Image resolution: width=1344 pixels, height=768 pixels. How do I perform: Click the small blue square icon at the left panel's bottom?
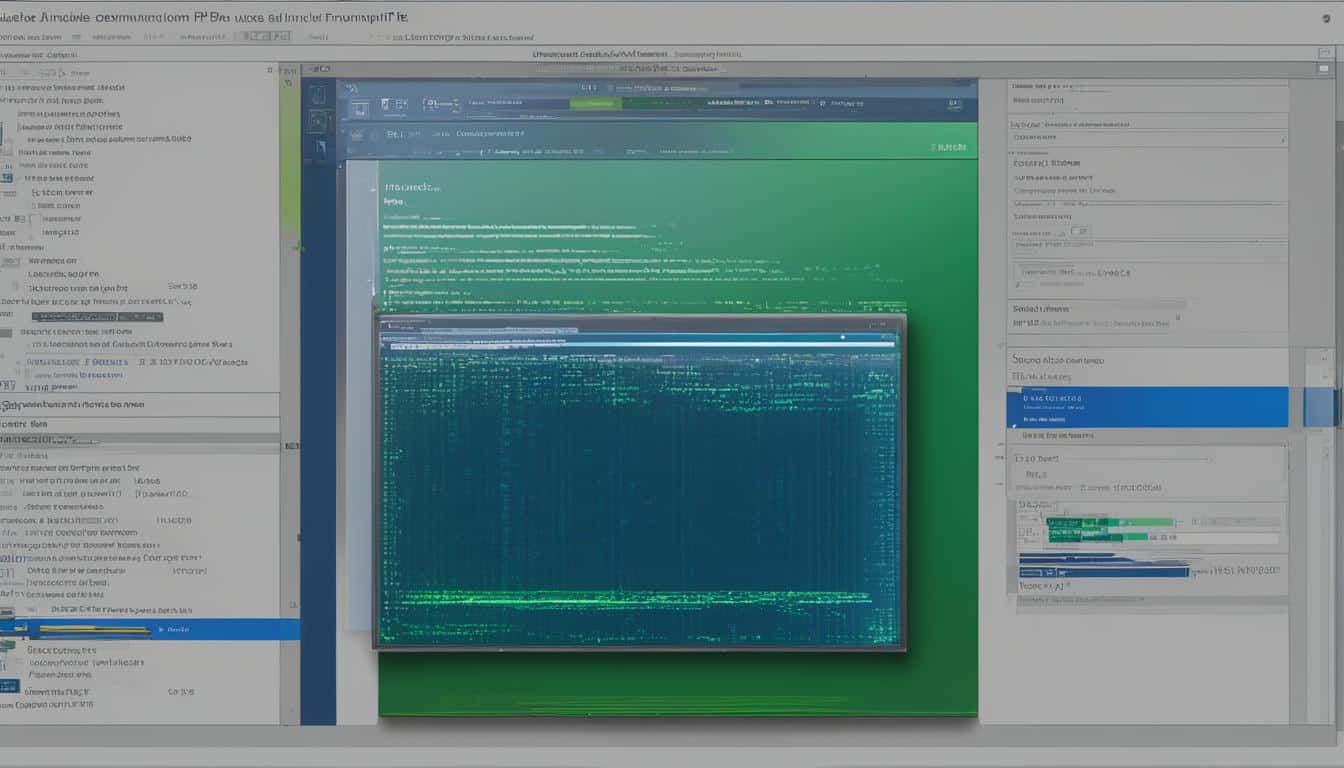10,686
